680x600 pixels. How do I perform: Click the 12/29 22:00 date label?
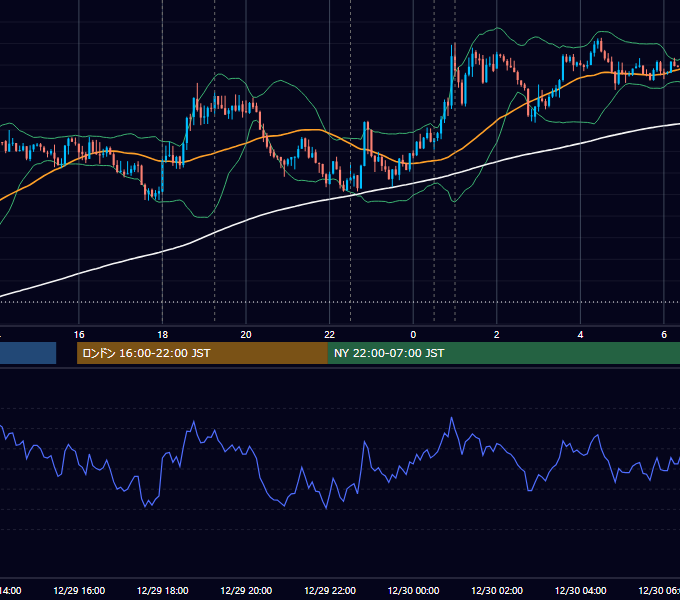click(x=330, y=590)
